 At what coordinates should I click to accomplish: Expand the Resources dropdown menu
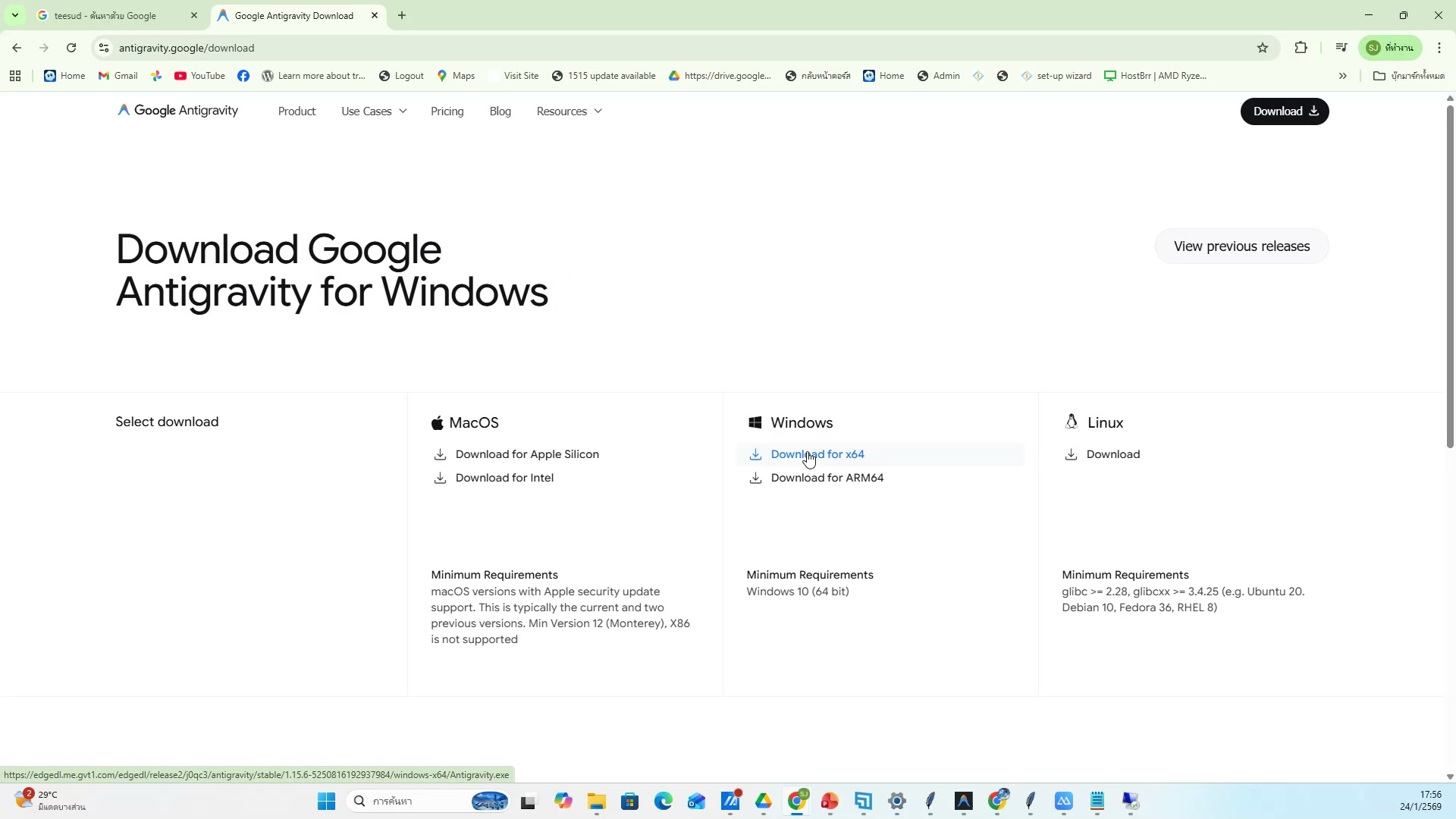tap(569, 111)
